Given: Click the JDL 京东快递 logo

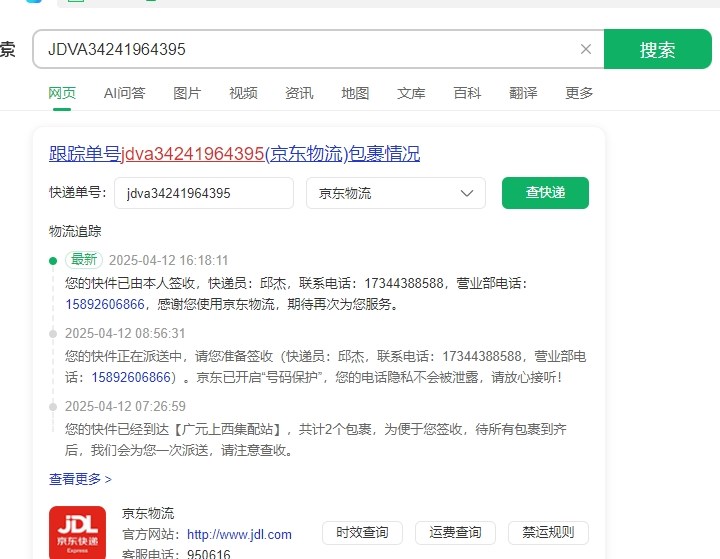Looking at the screenshot, I should pyautogui.click(x=78, y=532).
